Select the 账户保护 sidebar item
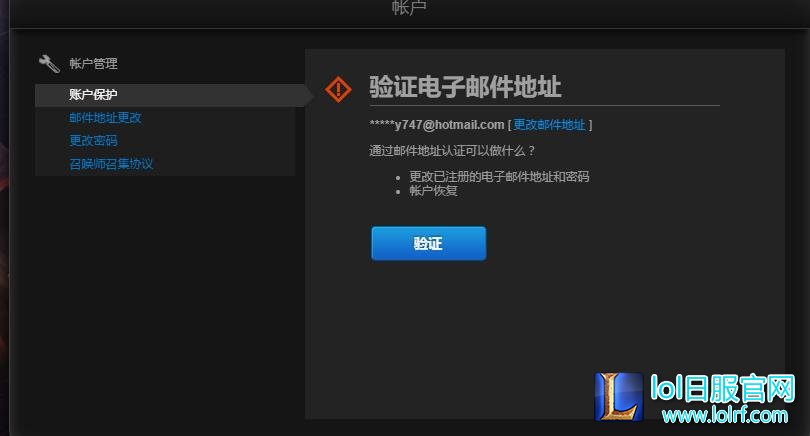This screenshot has width=810, height=436. pos(93,95)
